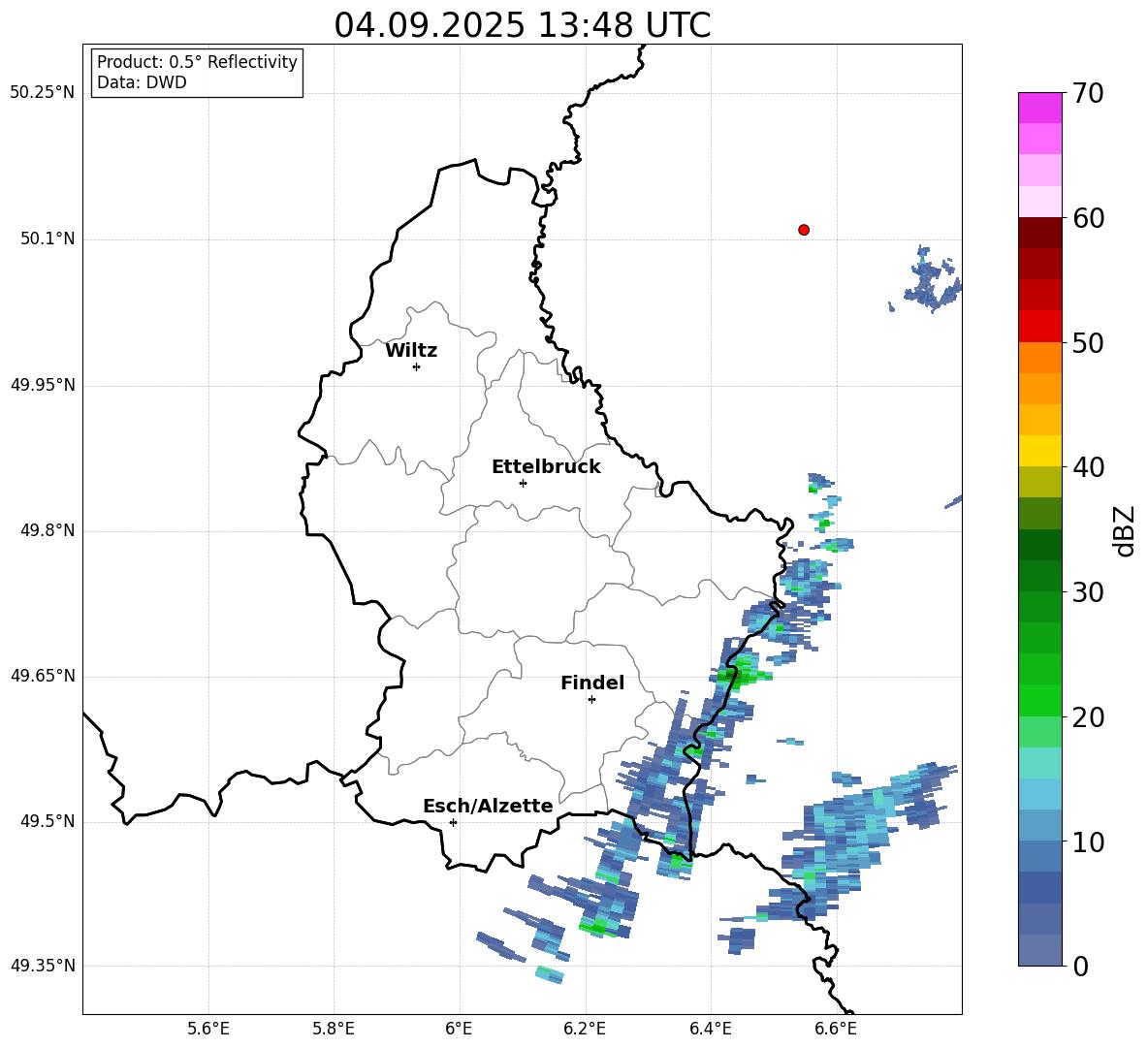Click the colorbar tick label 10
1148x1048 pixels.
click(x=1088, y=842)
